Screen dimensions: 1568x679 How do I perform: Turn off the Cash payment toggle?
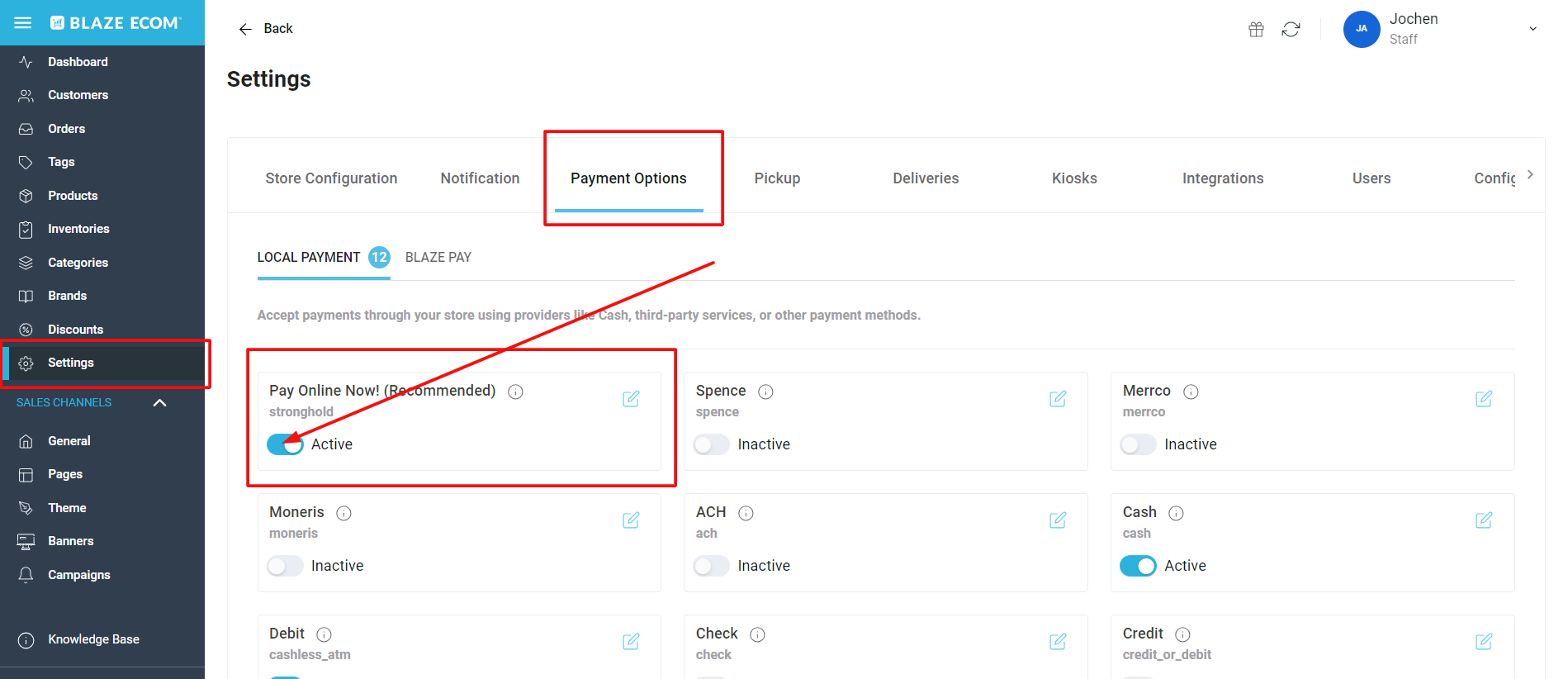1138,566
